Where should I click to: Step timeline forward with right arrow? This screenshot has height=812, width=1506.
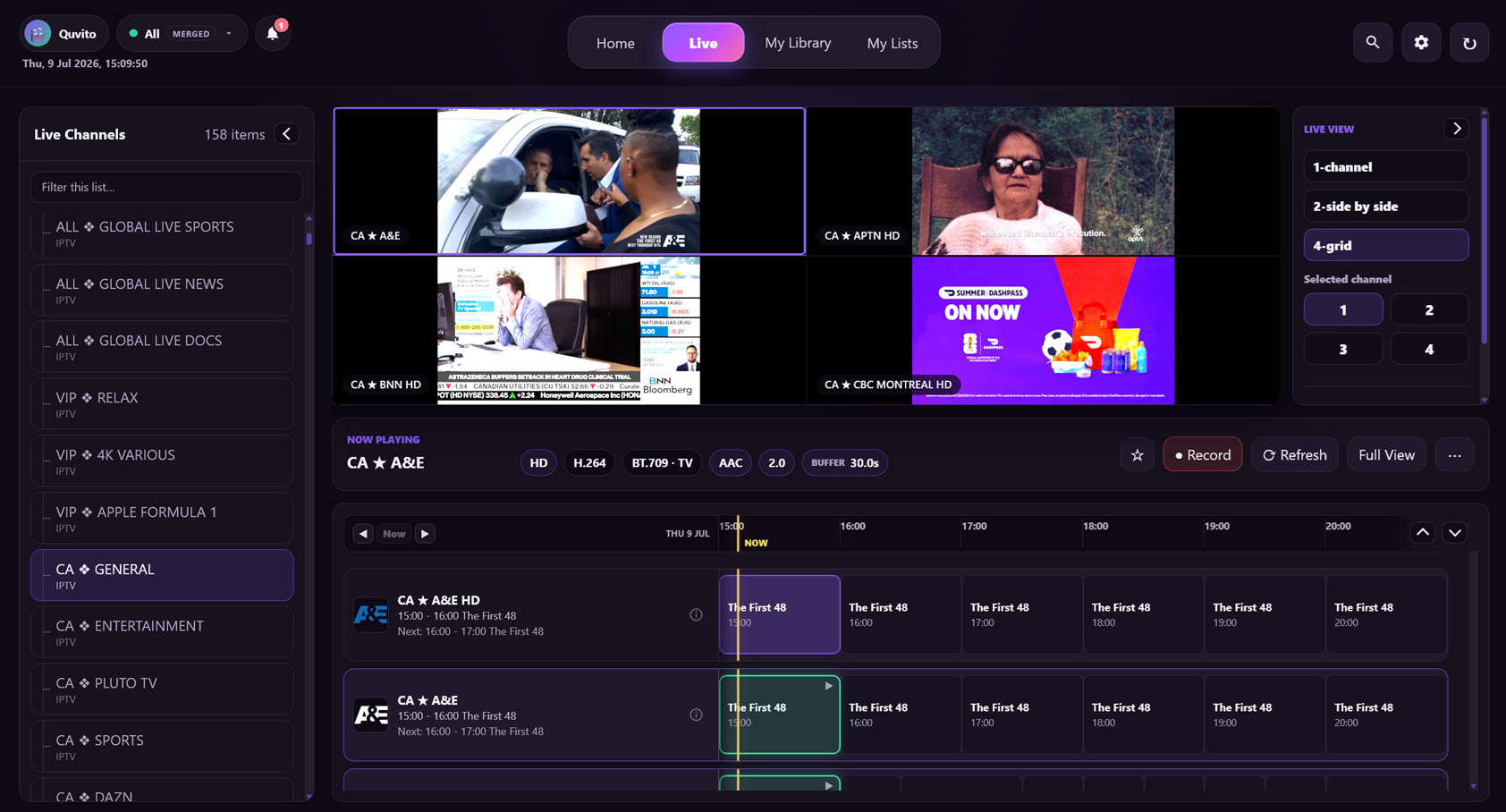[425, 534]
